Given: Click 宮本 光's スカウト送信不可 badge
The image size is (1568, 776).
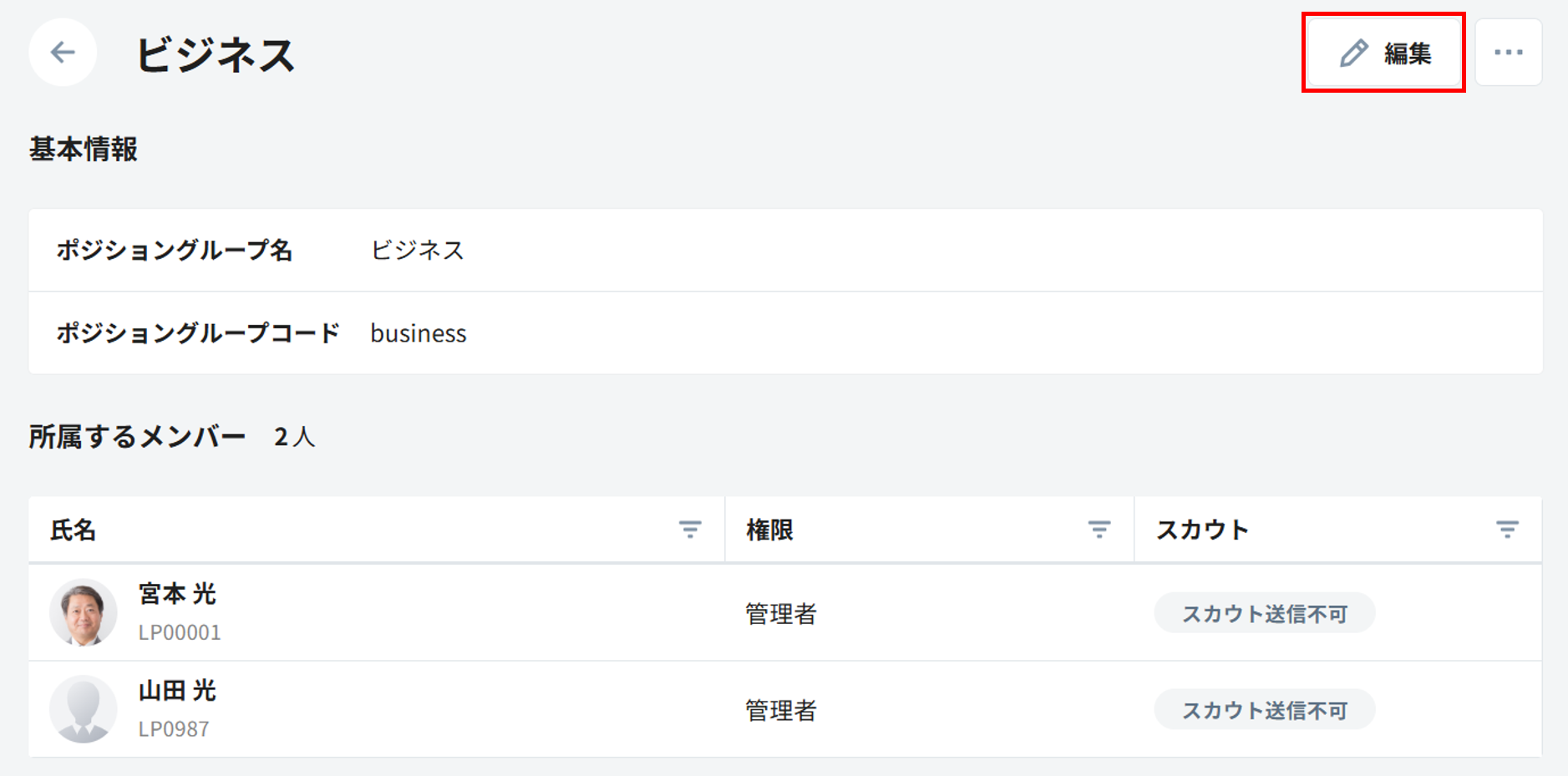Looking at the screenshot, I should click(1264, 614).
